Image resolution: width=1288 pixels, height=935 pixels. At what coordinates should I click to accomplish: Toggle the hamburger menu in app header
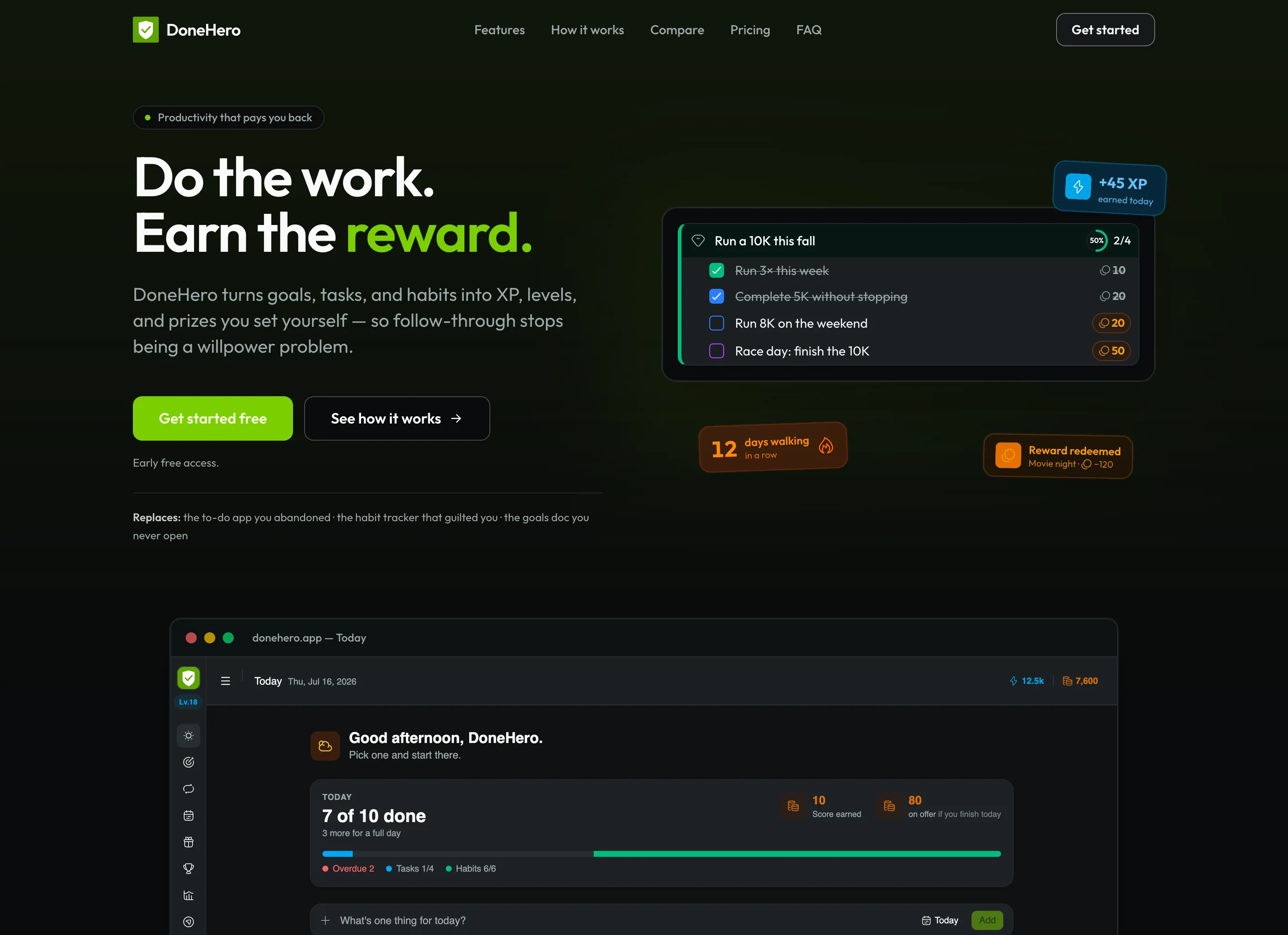coord(225,681)
